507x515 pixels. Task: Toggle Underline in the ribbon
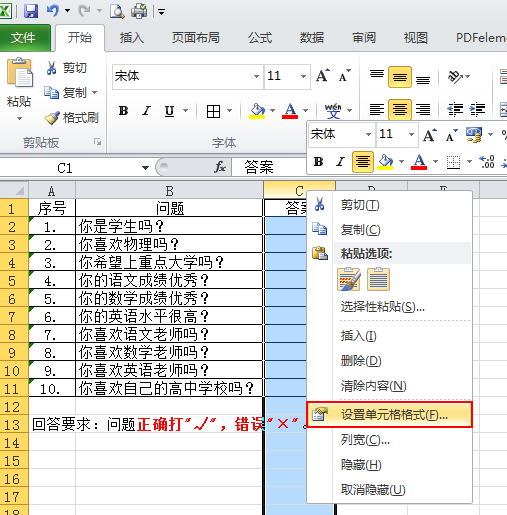coord(169,111)
